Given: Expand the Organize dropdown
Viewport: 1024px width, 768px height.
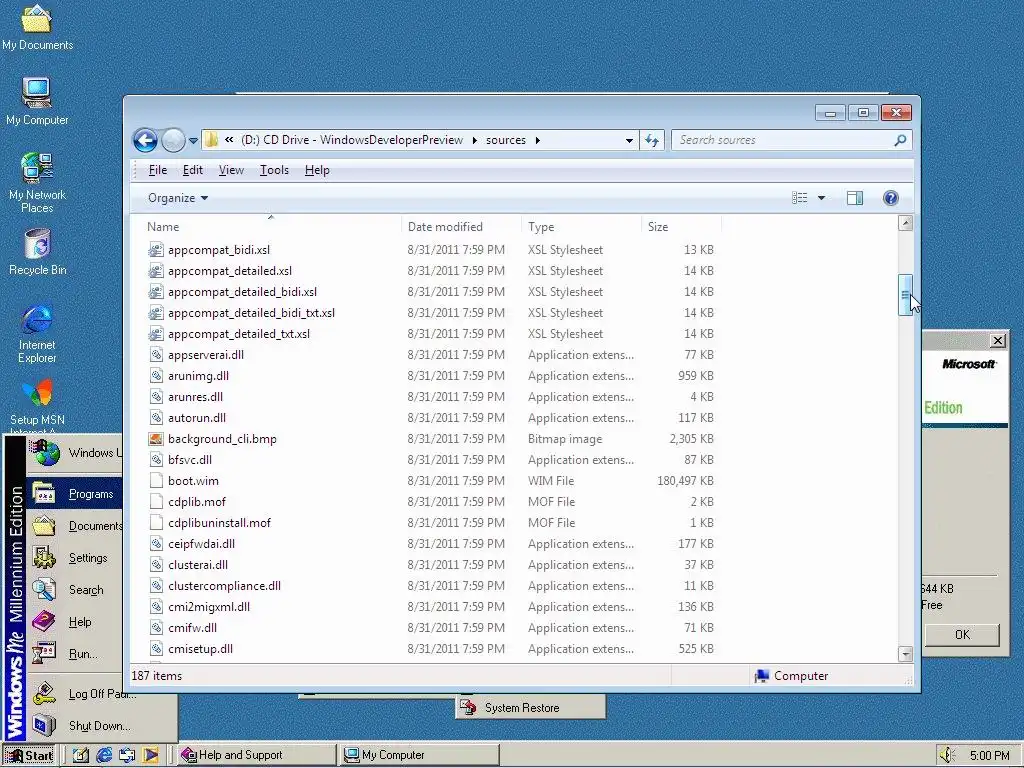Looking at the screenshot, I should 178,198.
